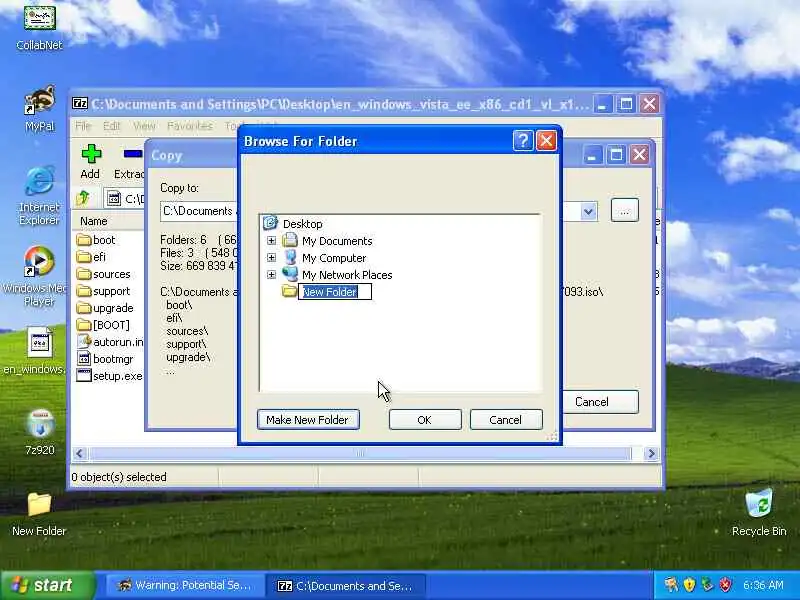Click the yellow security shield tray icon
This screenshot has width=800, height=600.
(689, 584)
